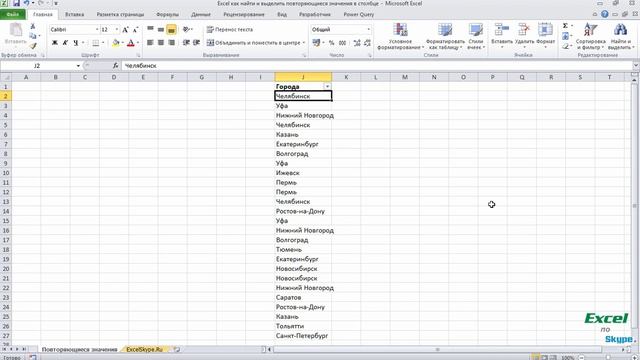Decrease cell indent
The height and width of the screenshot is (360, 640).
tap(186, 42)
